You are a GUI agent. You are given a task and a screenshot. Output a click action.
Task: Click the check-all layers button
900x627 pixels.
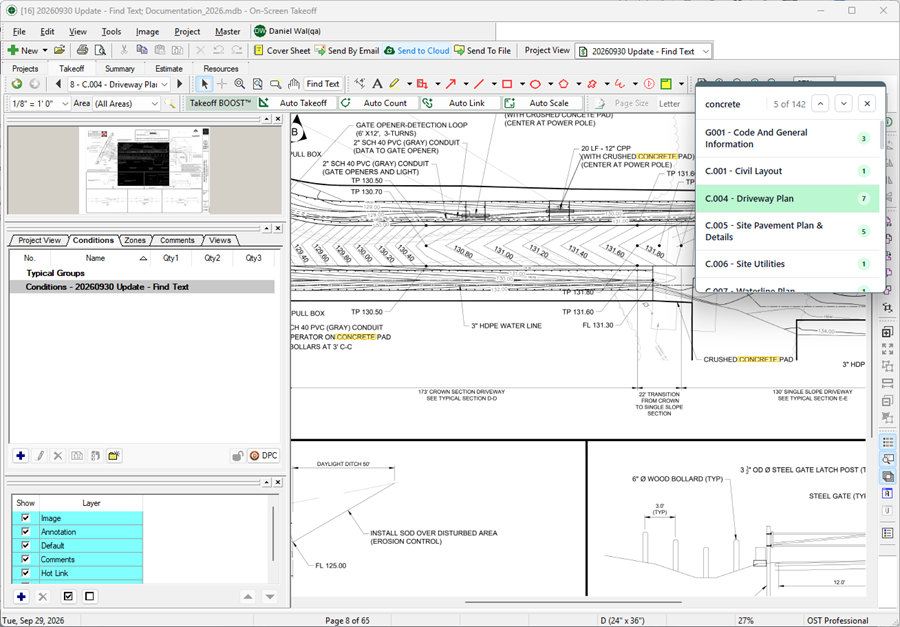tap(68, 597)
